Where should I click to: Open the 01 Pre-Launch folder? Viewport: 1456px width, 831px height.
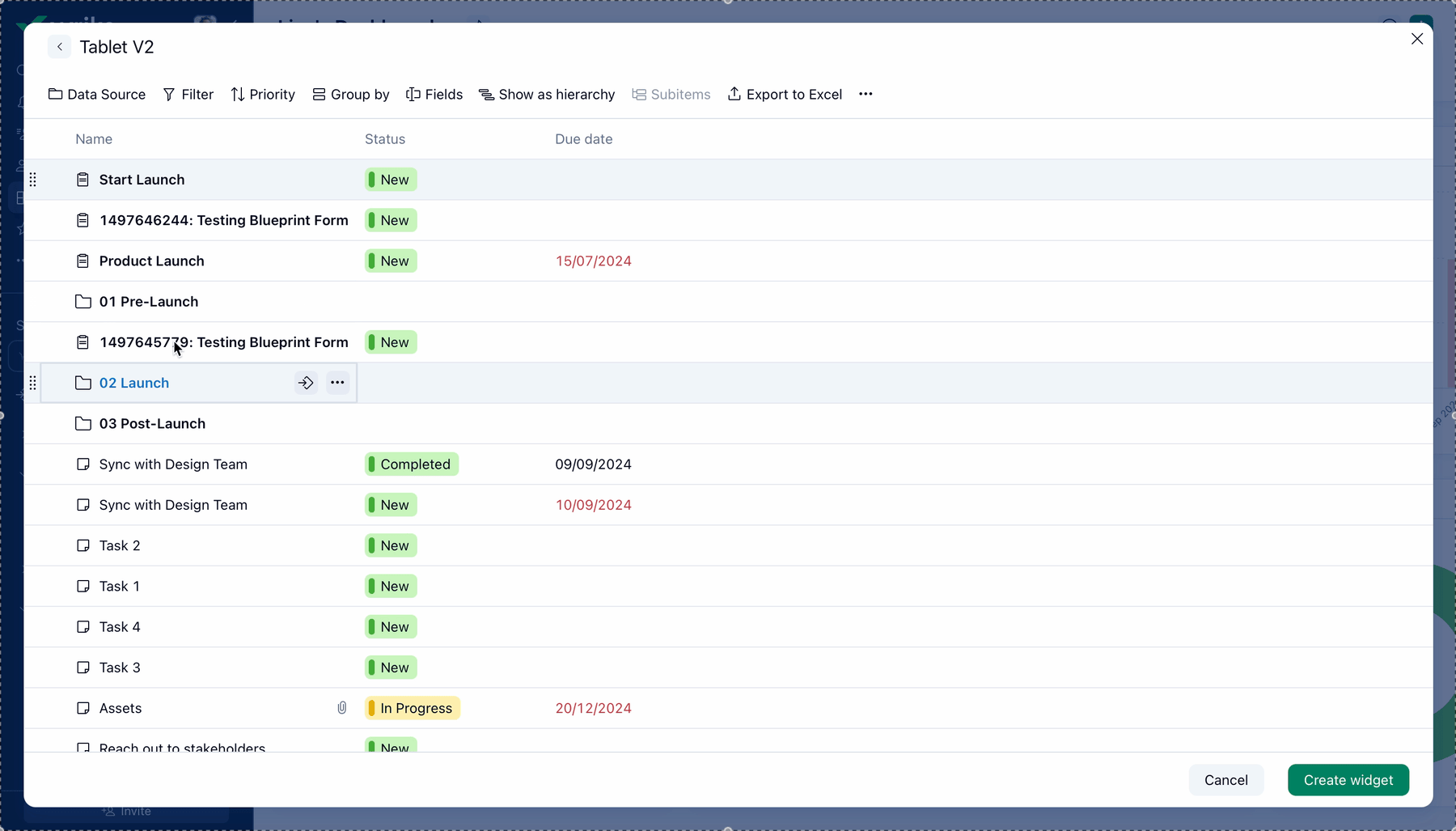[149, 301]
